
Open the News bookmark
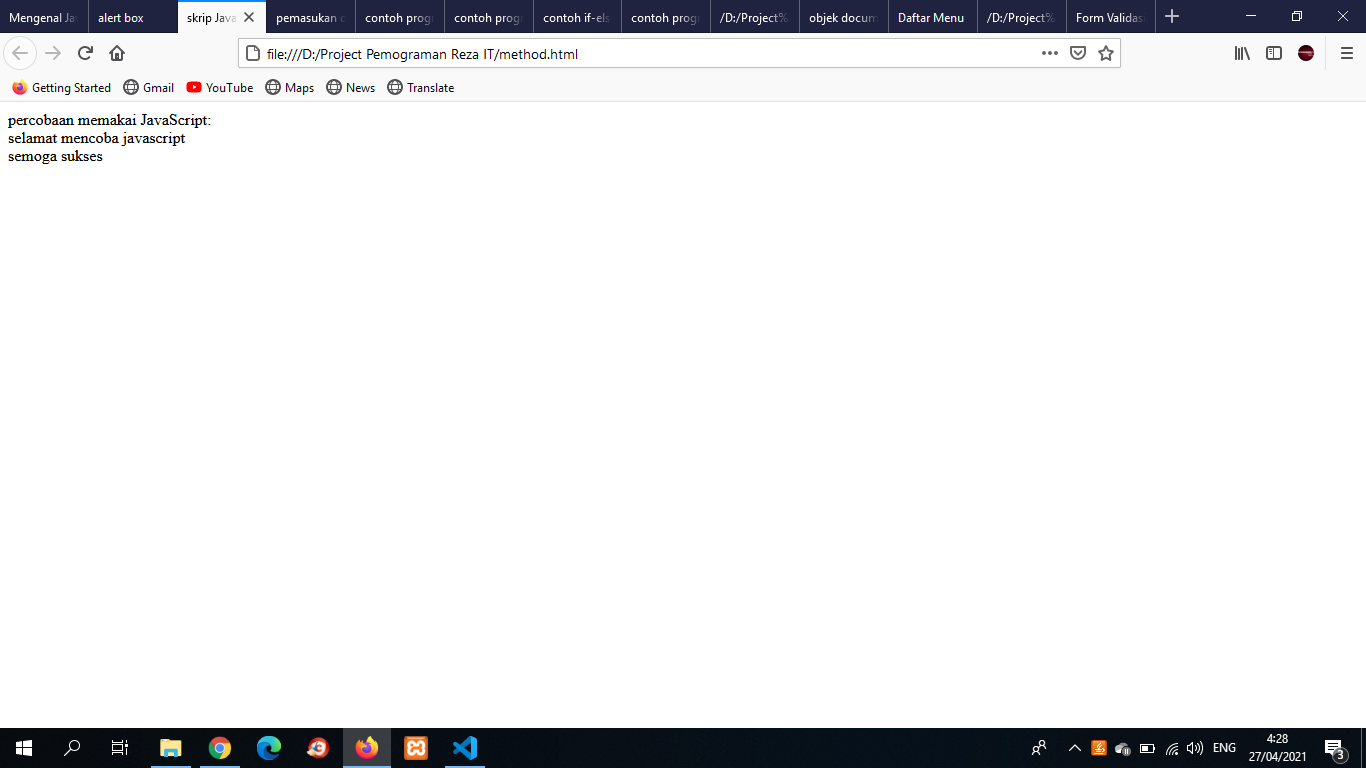[x=351, y=88]
